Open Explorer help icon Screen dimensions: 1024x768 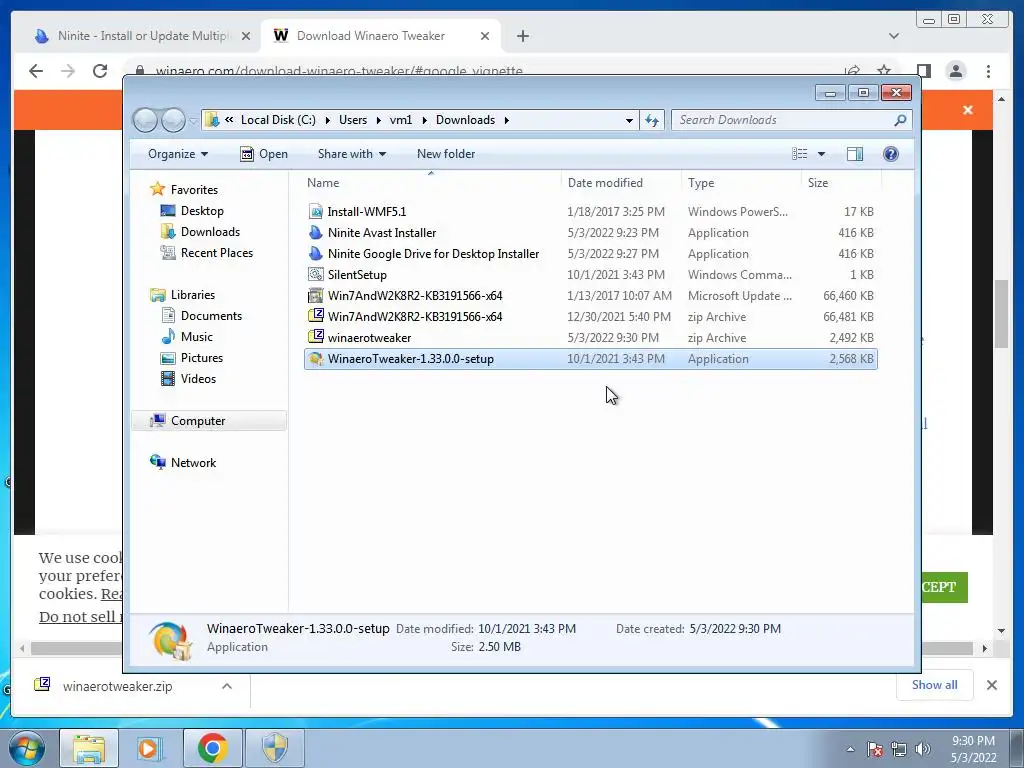(890, 154)
